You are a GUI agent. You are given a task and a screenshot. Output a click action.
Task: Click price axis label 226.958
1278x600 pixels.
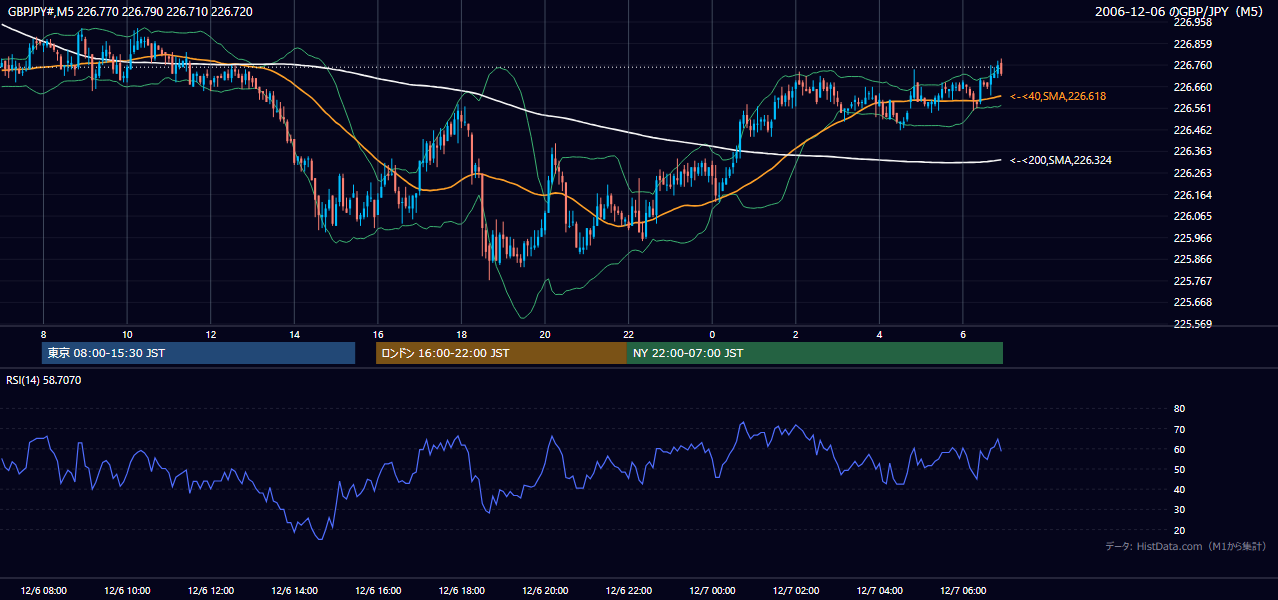click(x=1192, y=21)
